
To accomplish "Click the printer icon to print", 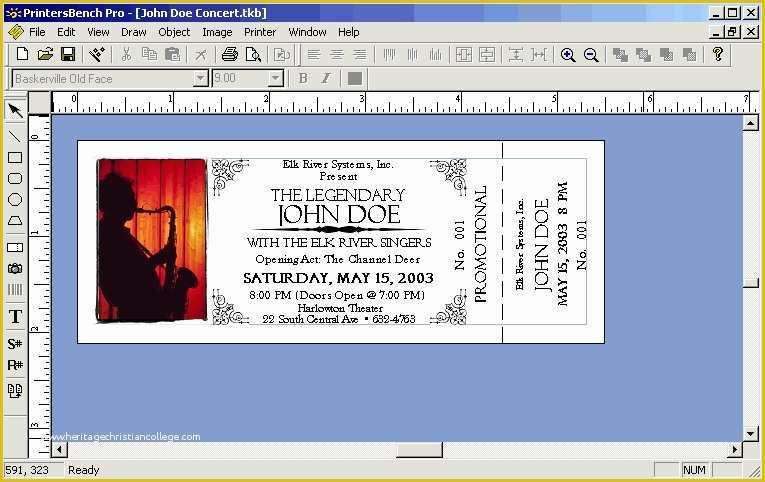I will pyautogui.click(x=229, y=54).
